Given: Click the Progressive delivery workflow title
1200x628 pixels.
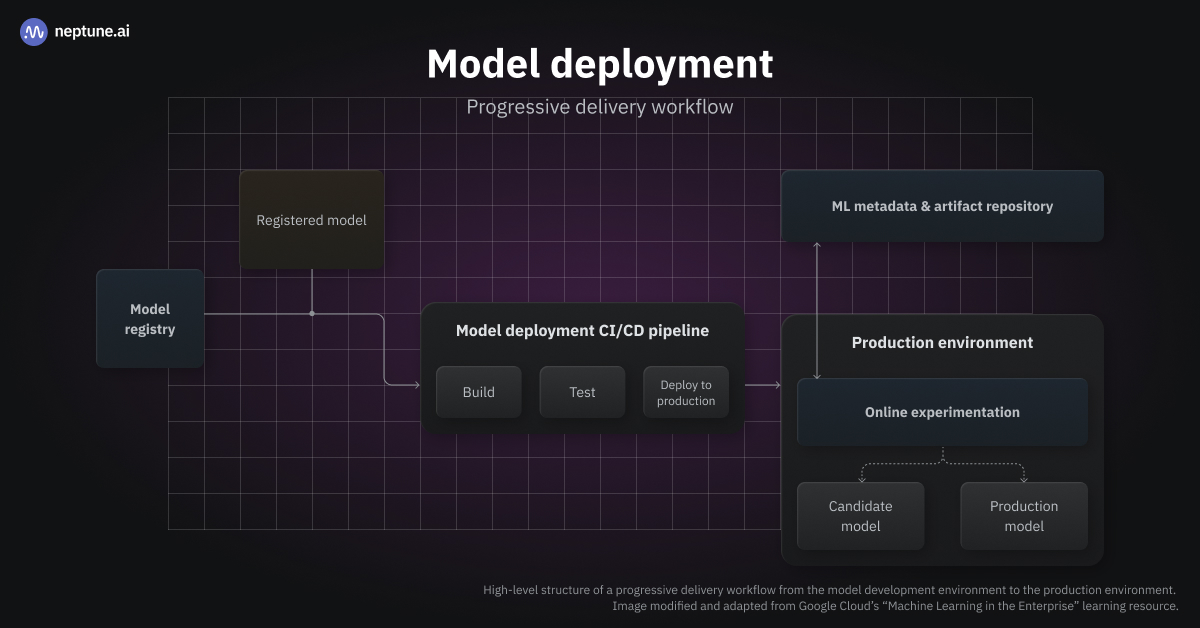Looking at the screenshot, I should point(599,107).
